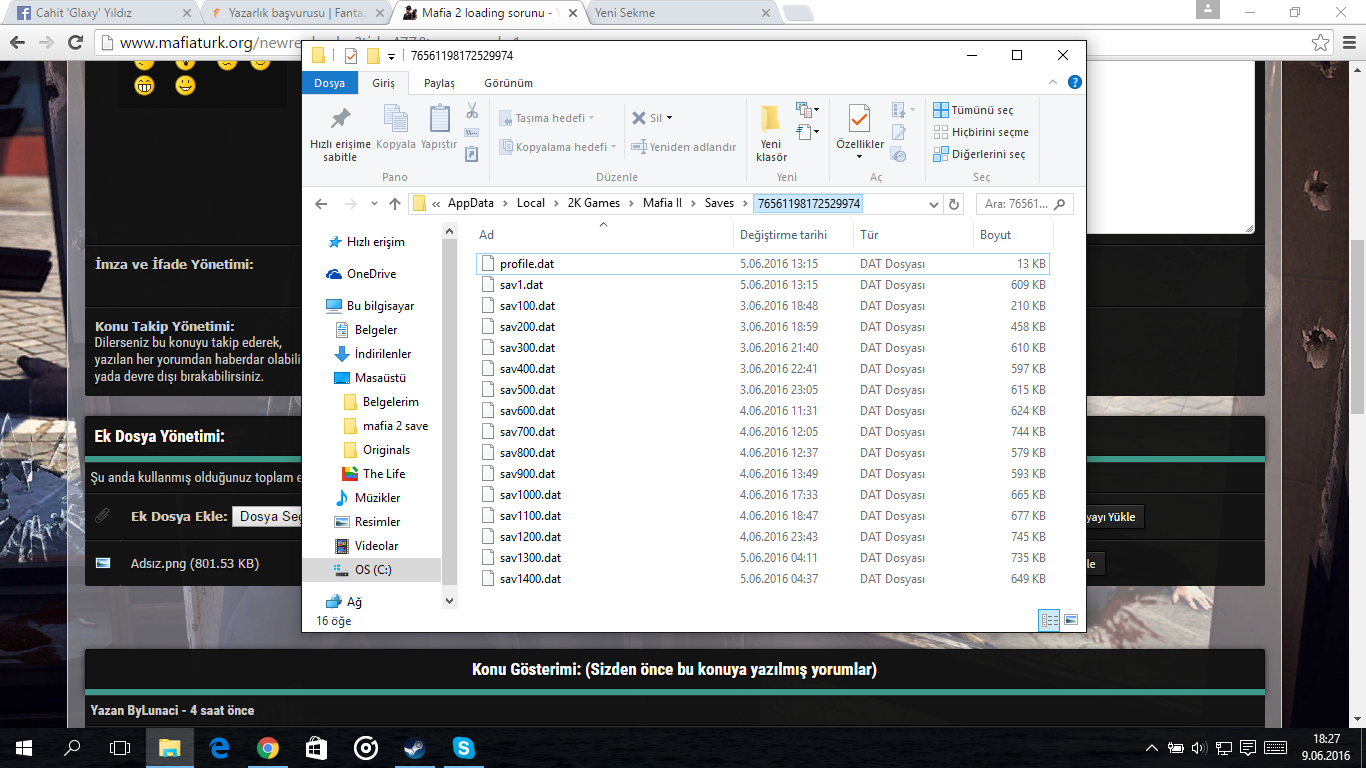Switch to the Yeni Sekme browser tab

tap(679, 13)
